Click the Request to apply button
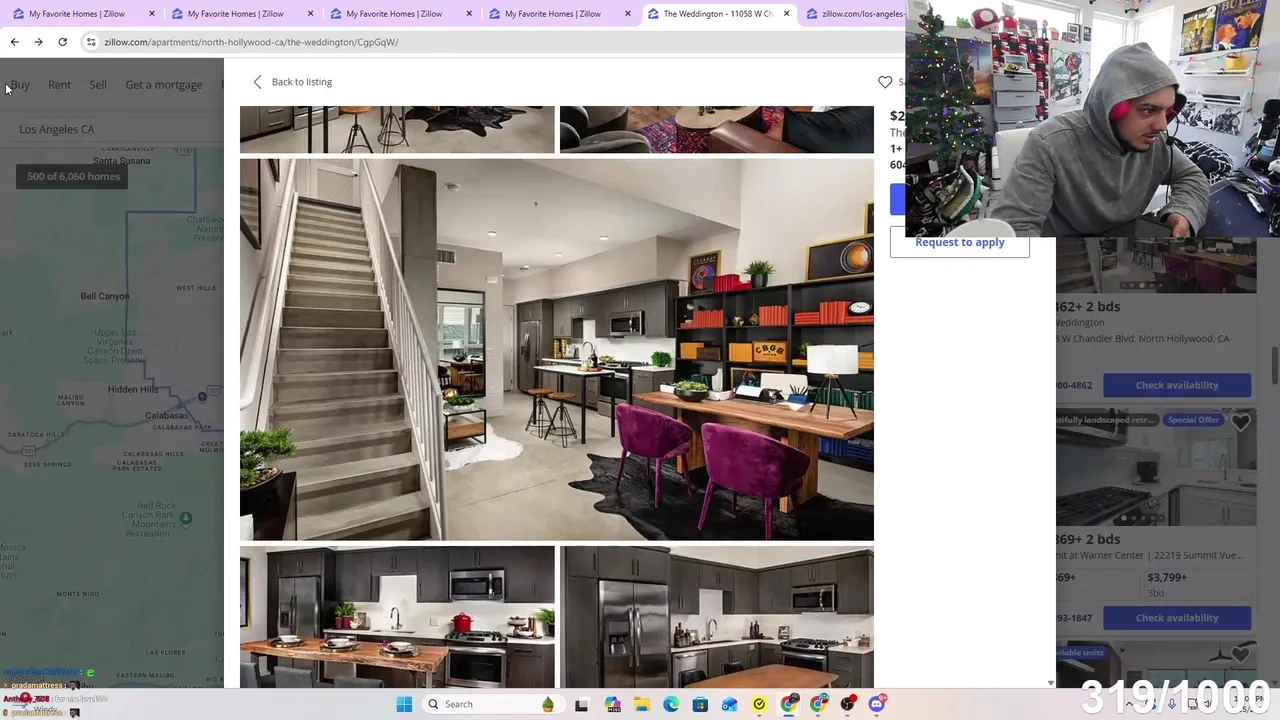Image resolution: width=1280 pixels, height=720 pixels. 959,243
